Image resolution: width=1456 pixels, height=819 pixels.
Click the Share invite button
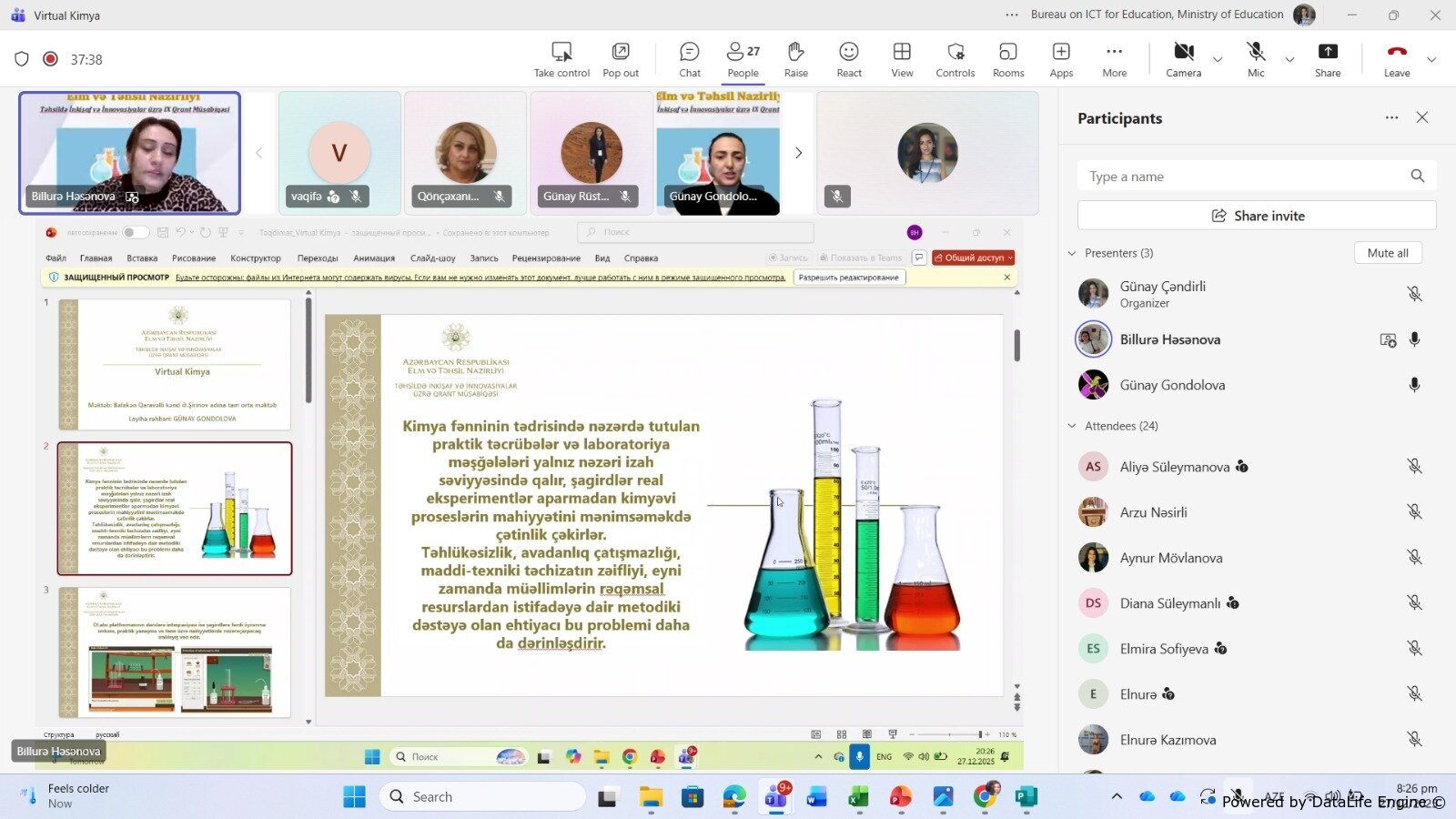click(1256, 216)
